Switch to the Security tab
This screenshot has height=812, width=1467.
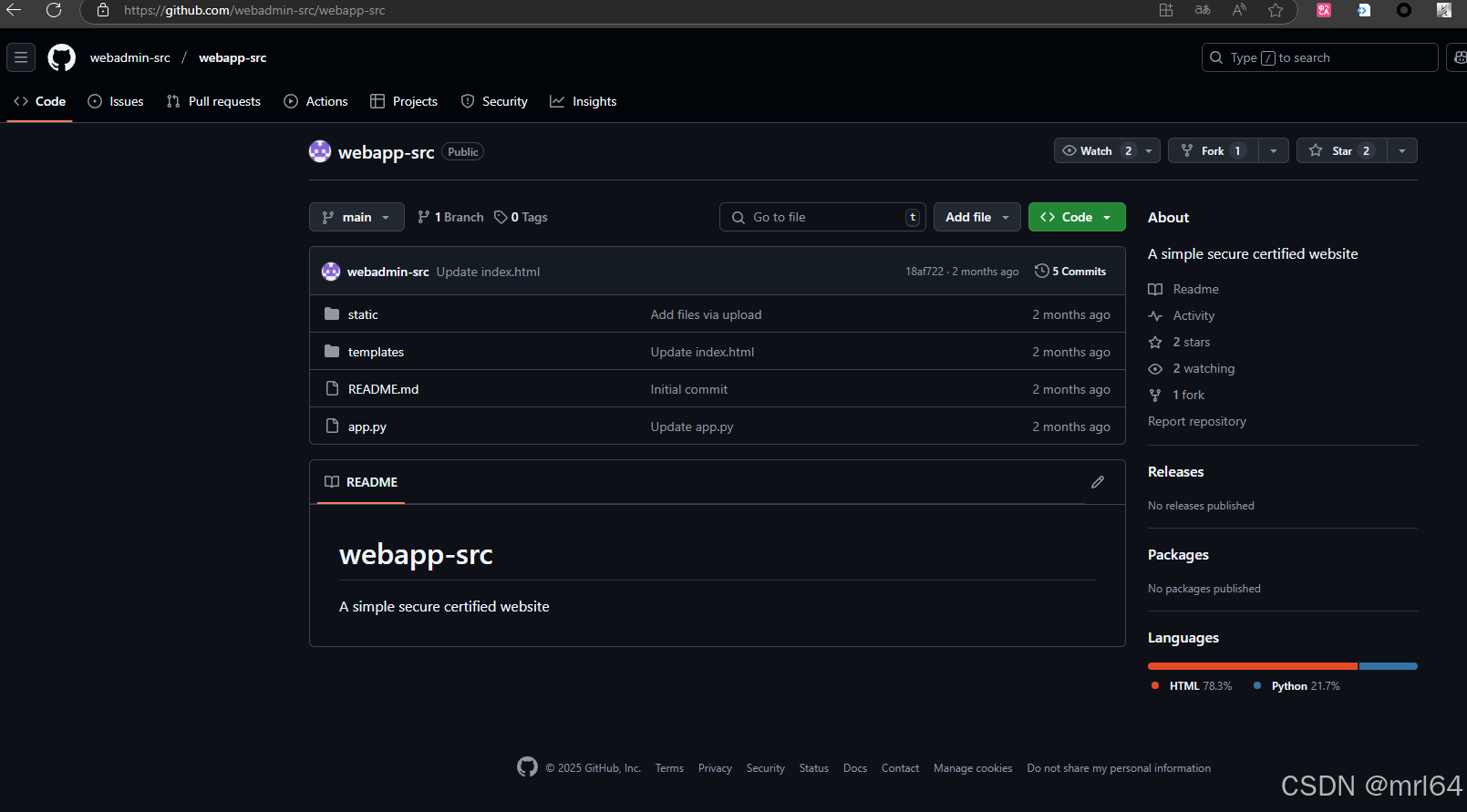494,101
